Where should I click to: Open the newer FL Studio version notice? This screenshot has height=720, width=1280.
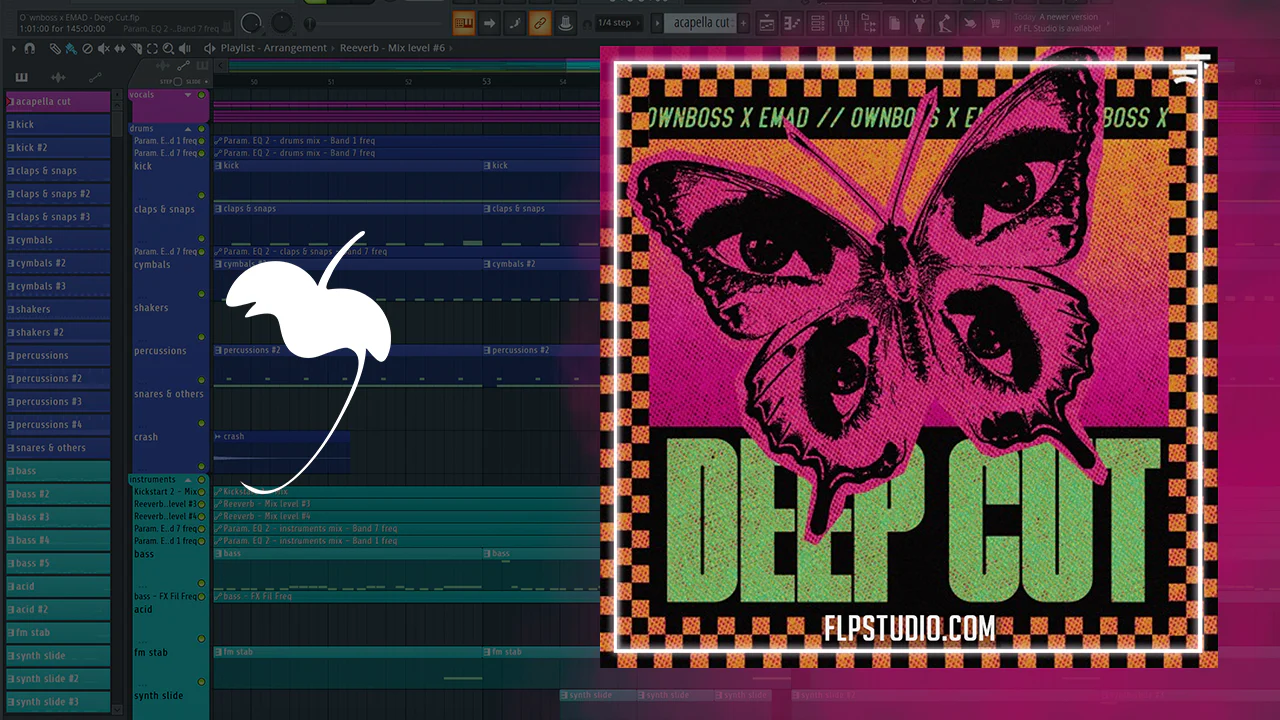1057,23
